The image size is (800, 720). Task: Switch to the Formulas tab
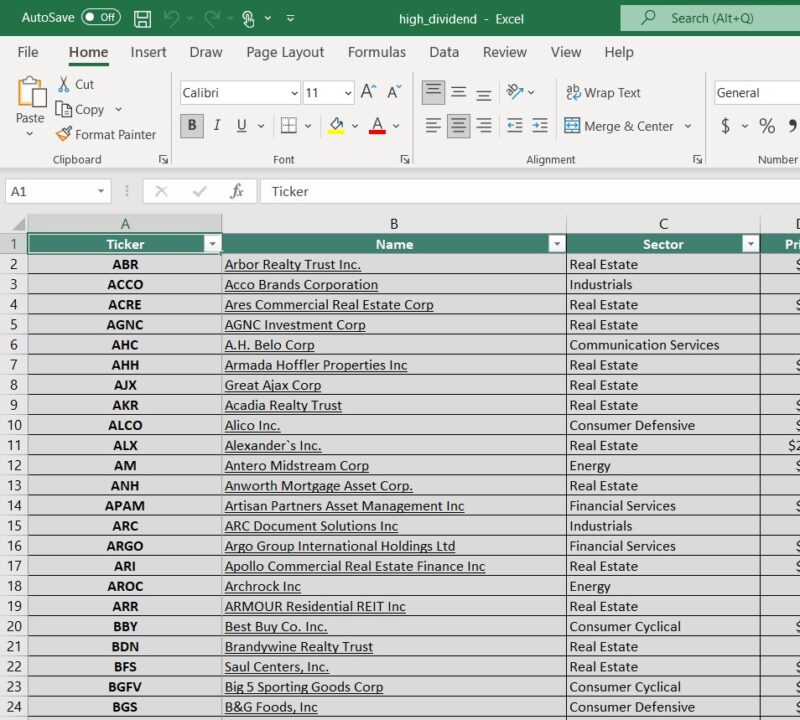pos(376,52)
